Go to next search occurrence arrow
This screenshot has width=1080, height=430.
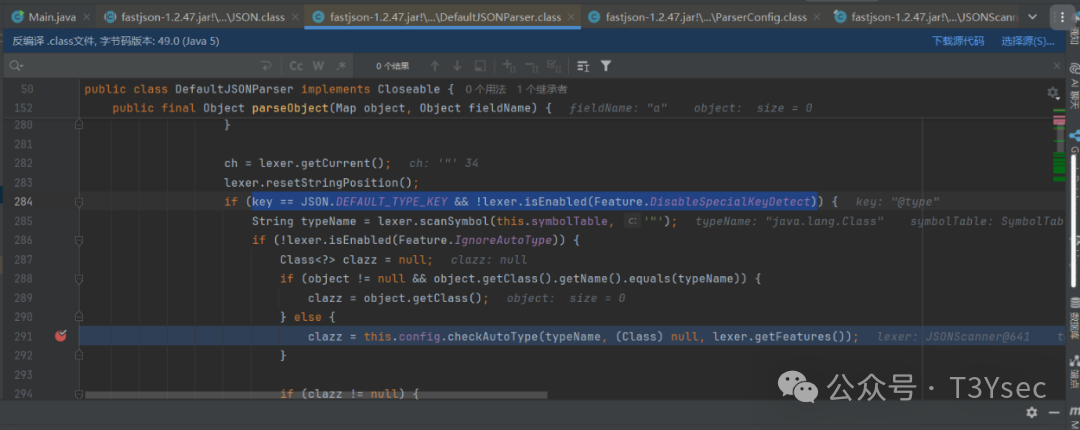[457, 66]
